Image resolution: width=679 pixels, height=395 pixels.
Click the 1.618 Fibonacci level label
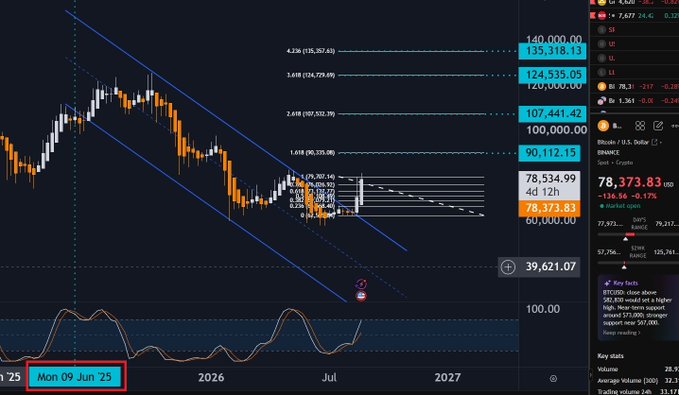(x=312, y=153)
